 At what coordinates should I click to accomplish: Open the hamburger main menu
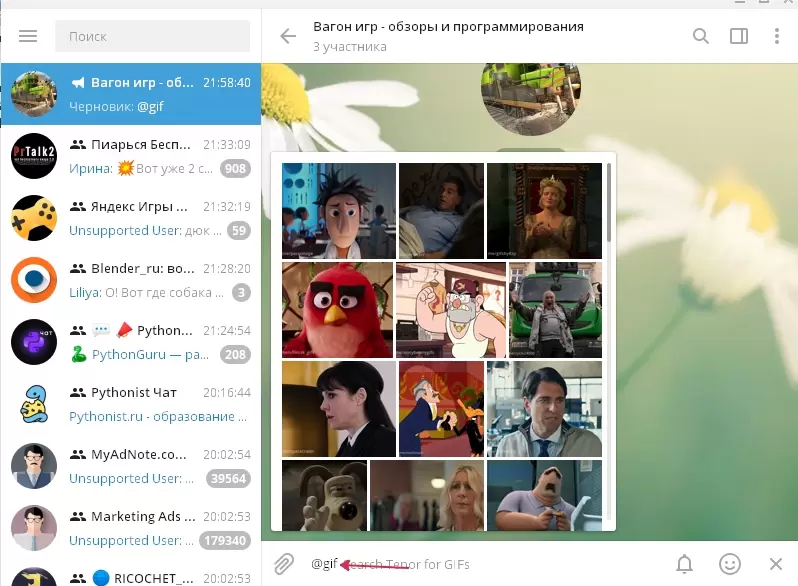coord(28,36)
